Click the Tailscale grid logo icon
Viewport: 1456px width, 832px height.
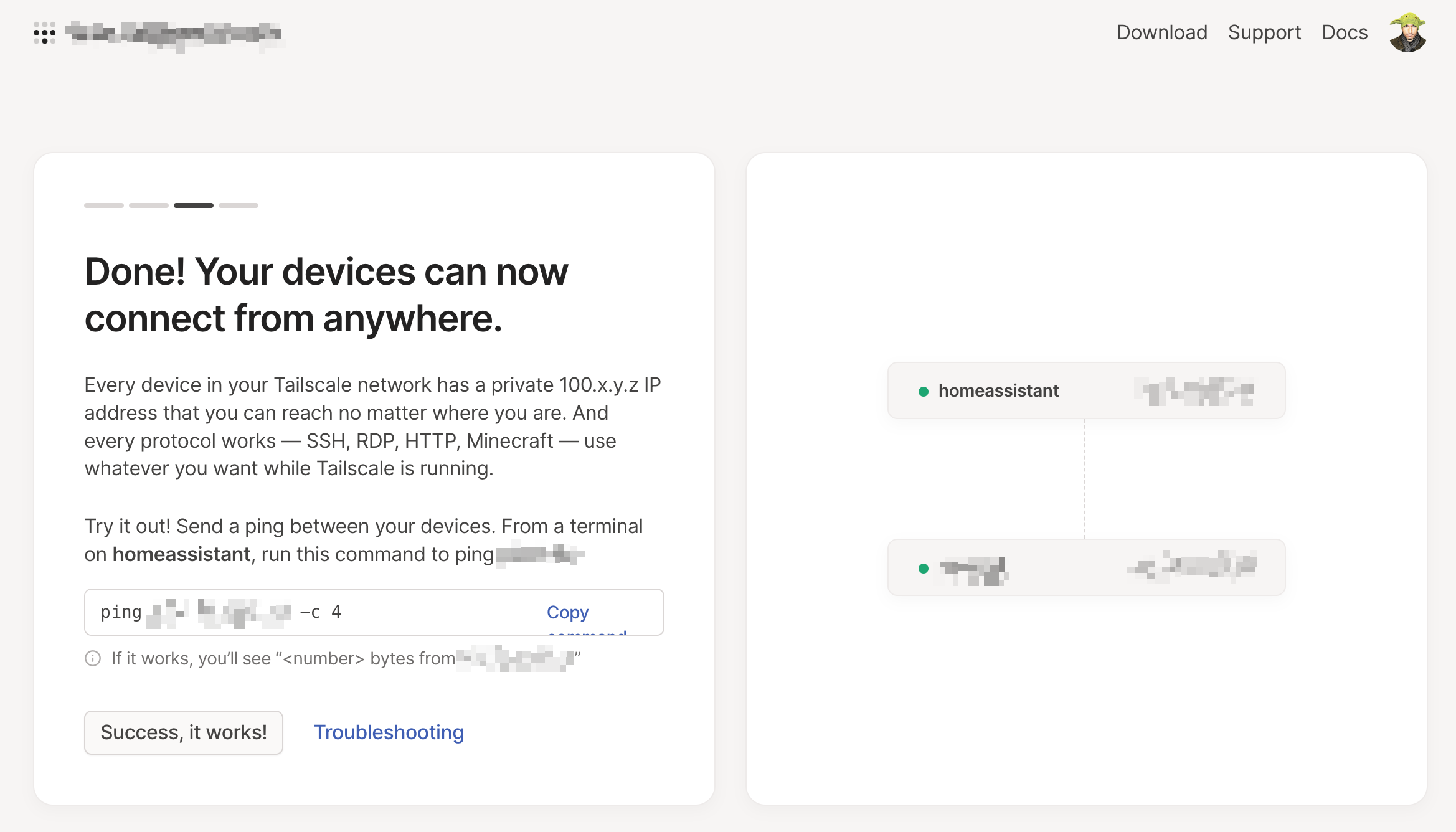click(44, 33)
